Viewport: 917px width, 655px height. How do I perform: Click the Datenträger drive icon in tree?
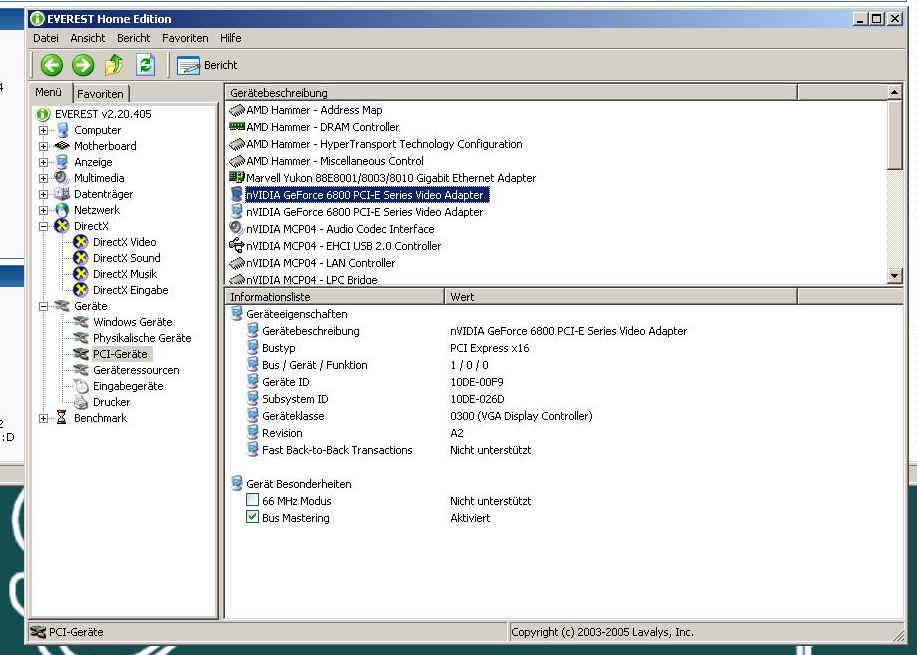click(61, 194)
